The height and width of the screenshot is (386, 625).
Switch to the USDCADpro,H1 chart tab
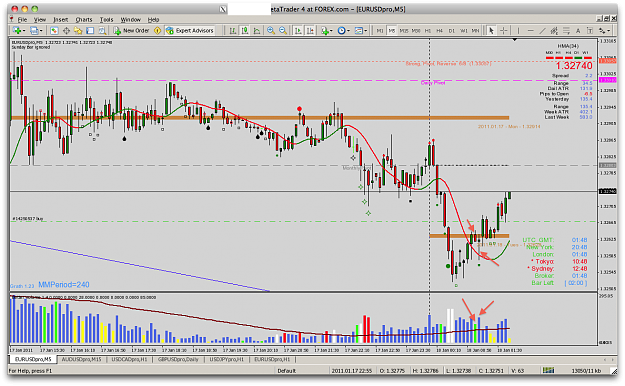[x=129, y=359]
